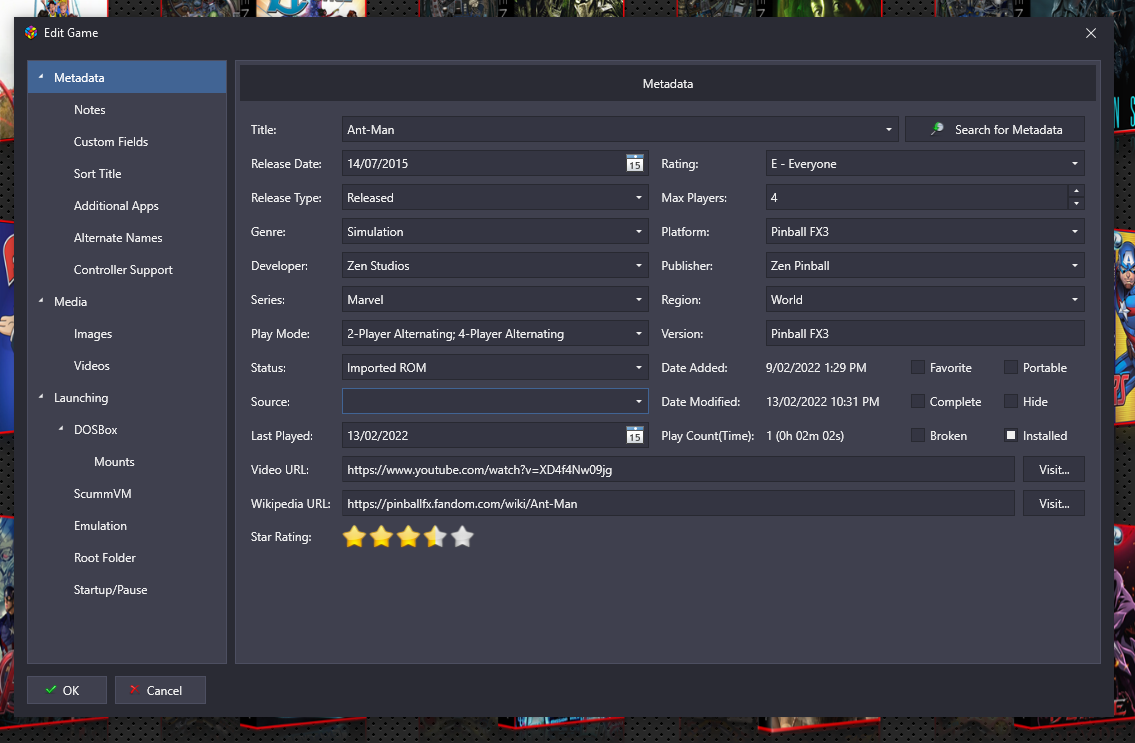Screen dimensions: 1135x743
Task: Click the Wikipedia URL text field
Action: click(678, 503)
